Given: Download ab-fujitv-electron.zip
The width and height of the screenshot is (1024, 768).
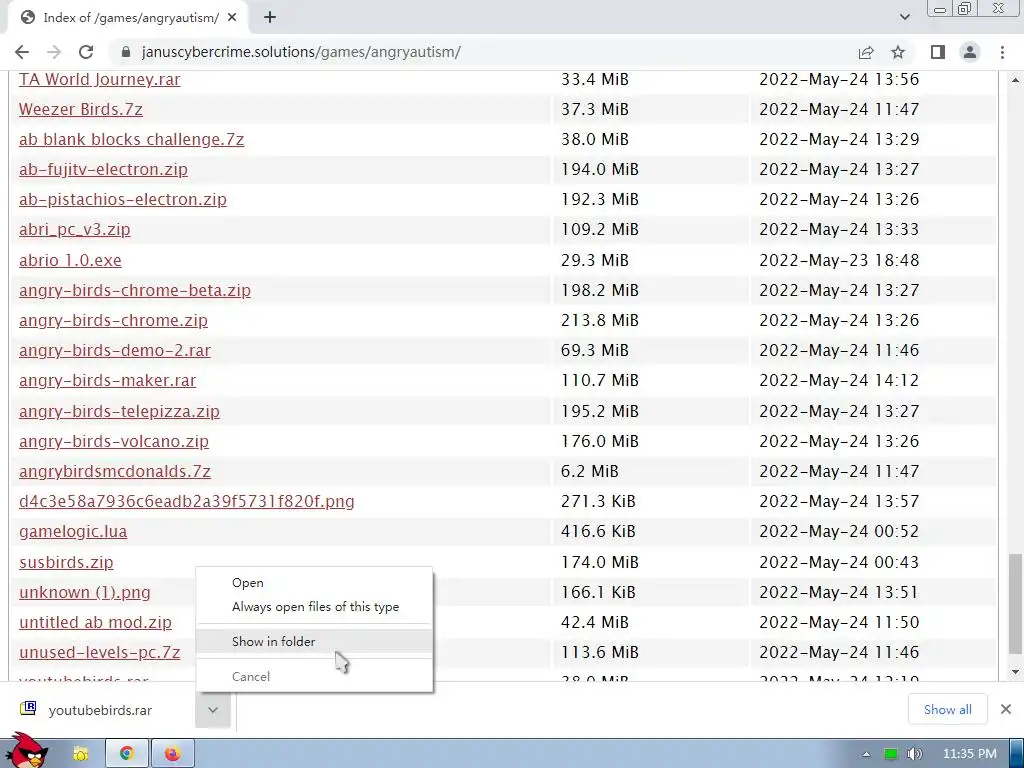Looking at the screenshot, I should [x=103, y=169].
